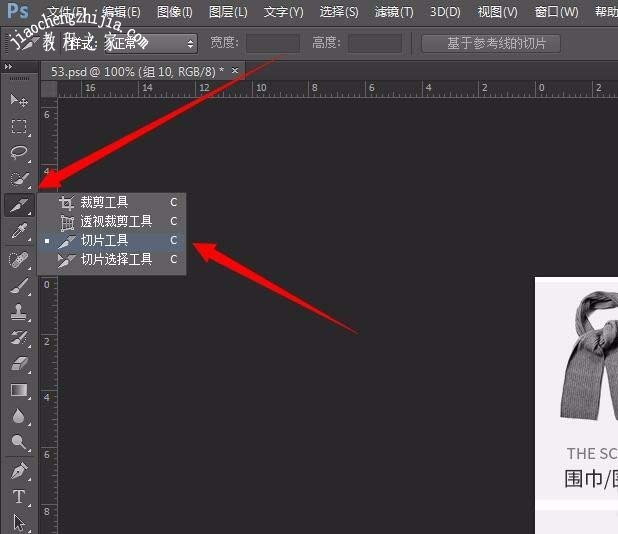Click the Slice tool in toolbar

pos(19,205)
